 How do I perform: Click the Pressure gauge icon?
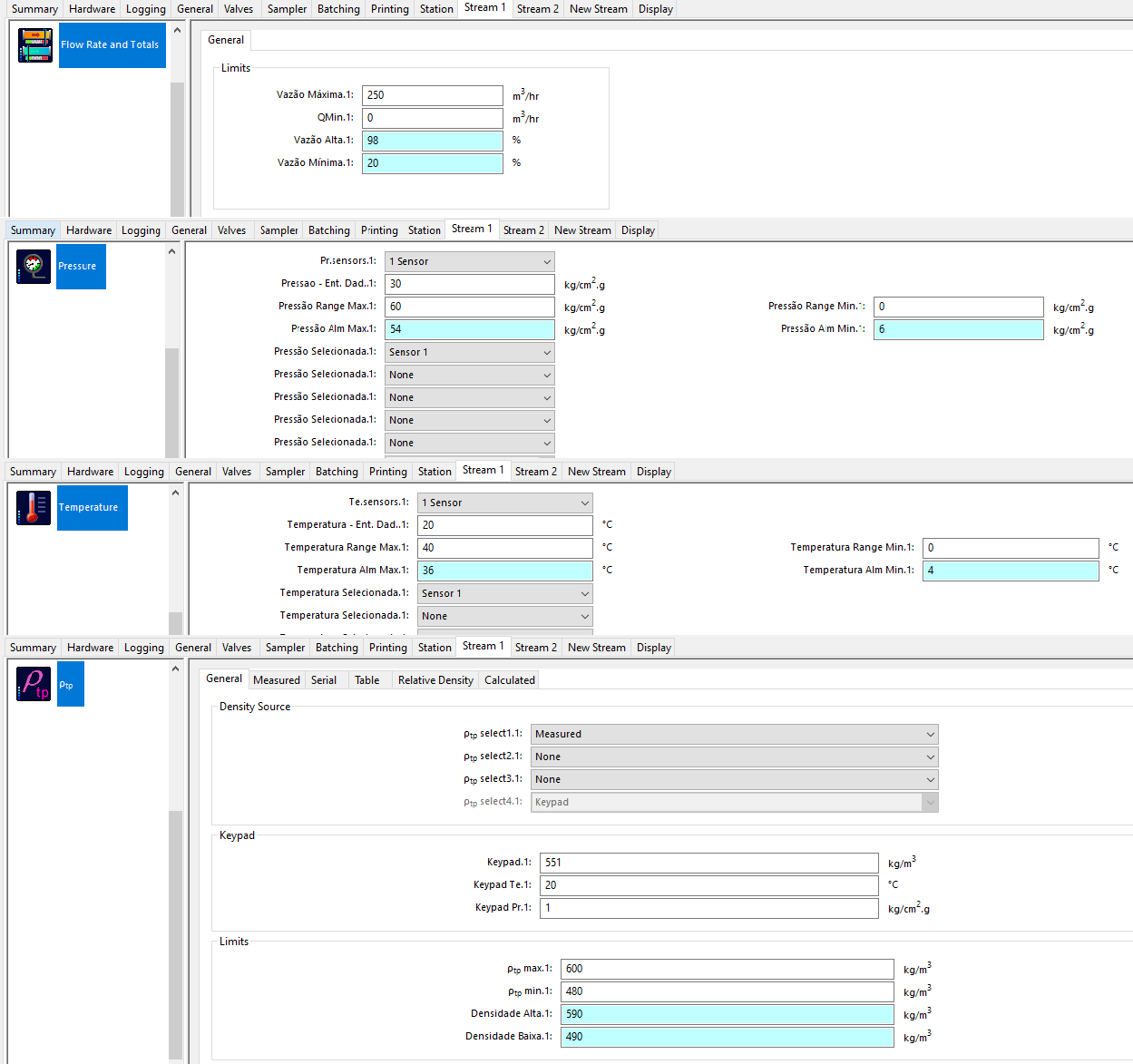point(34,267)
